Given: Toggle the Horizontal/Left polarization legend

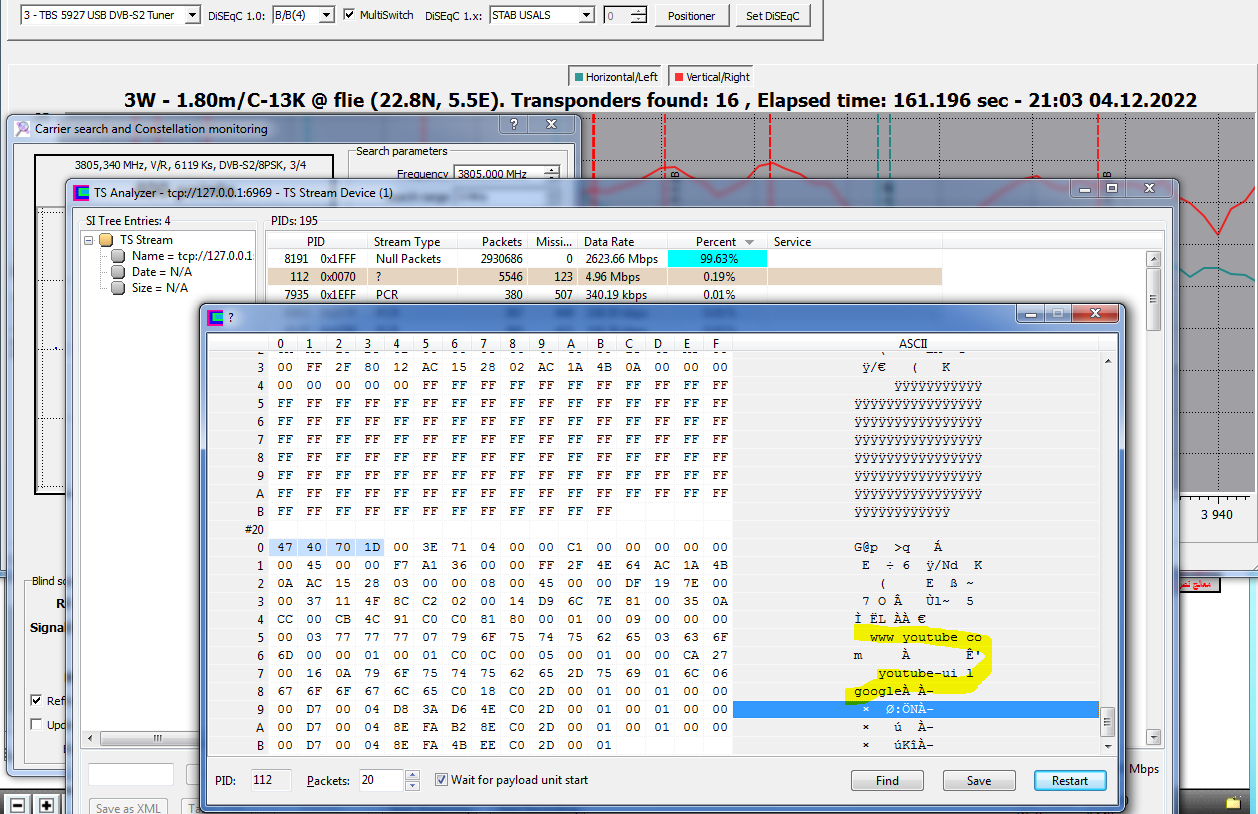Looking at the screenshot, I should click(x=614, y=77).
